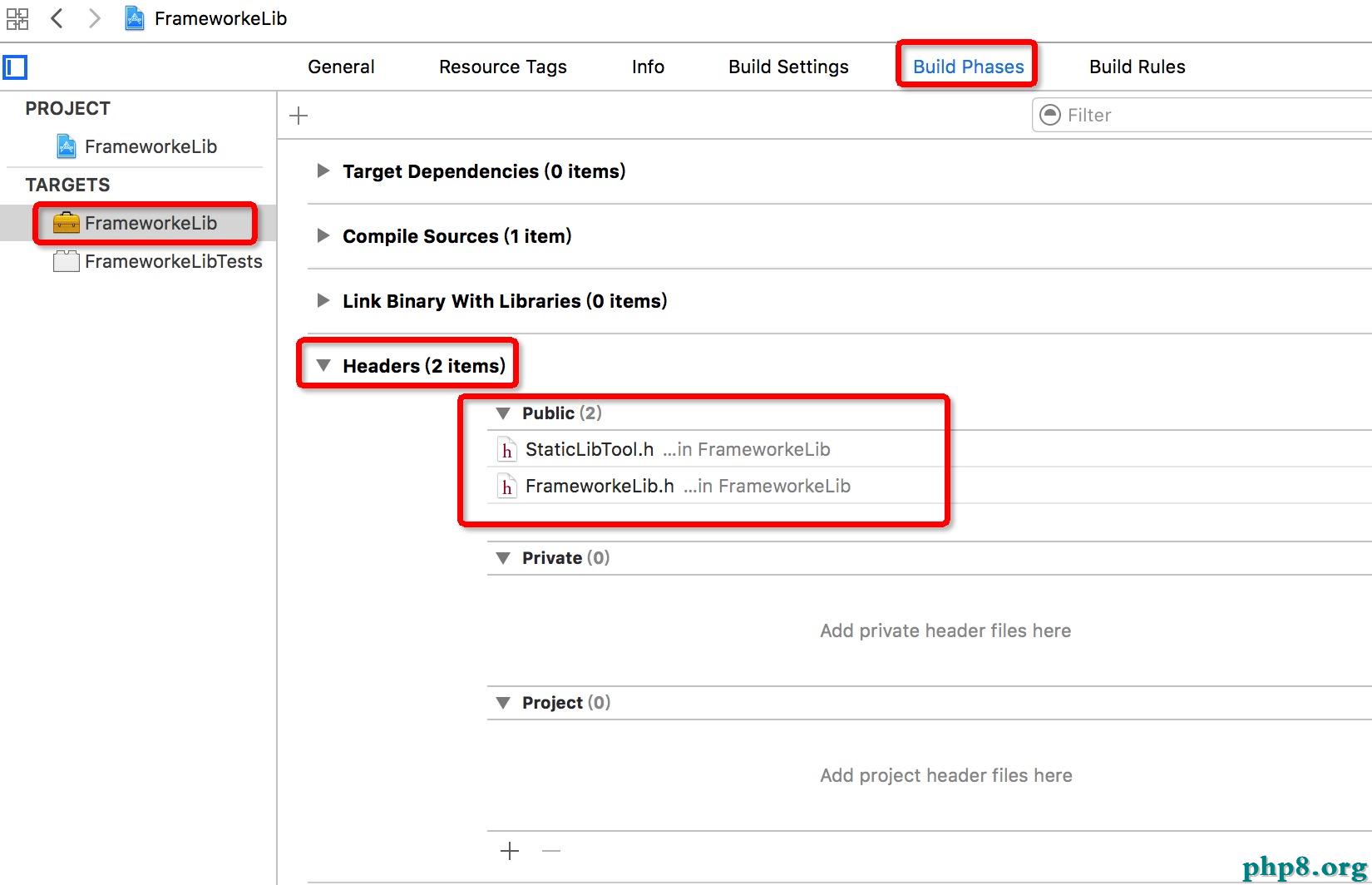
Task: Click the filter icon in search field
Action: 1051,115
